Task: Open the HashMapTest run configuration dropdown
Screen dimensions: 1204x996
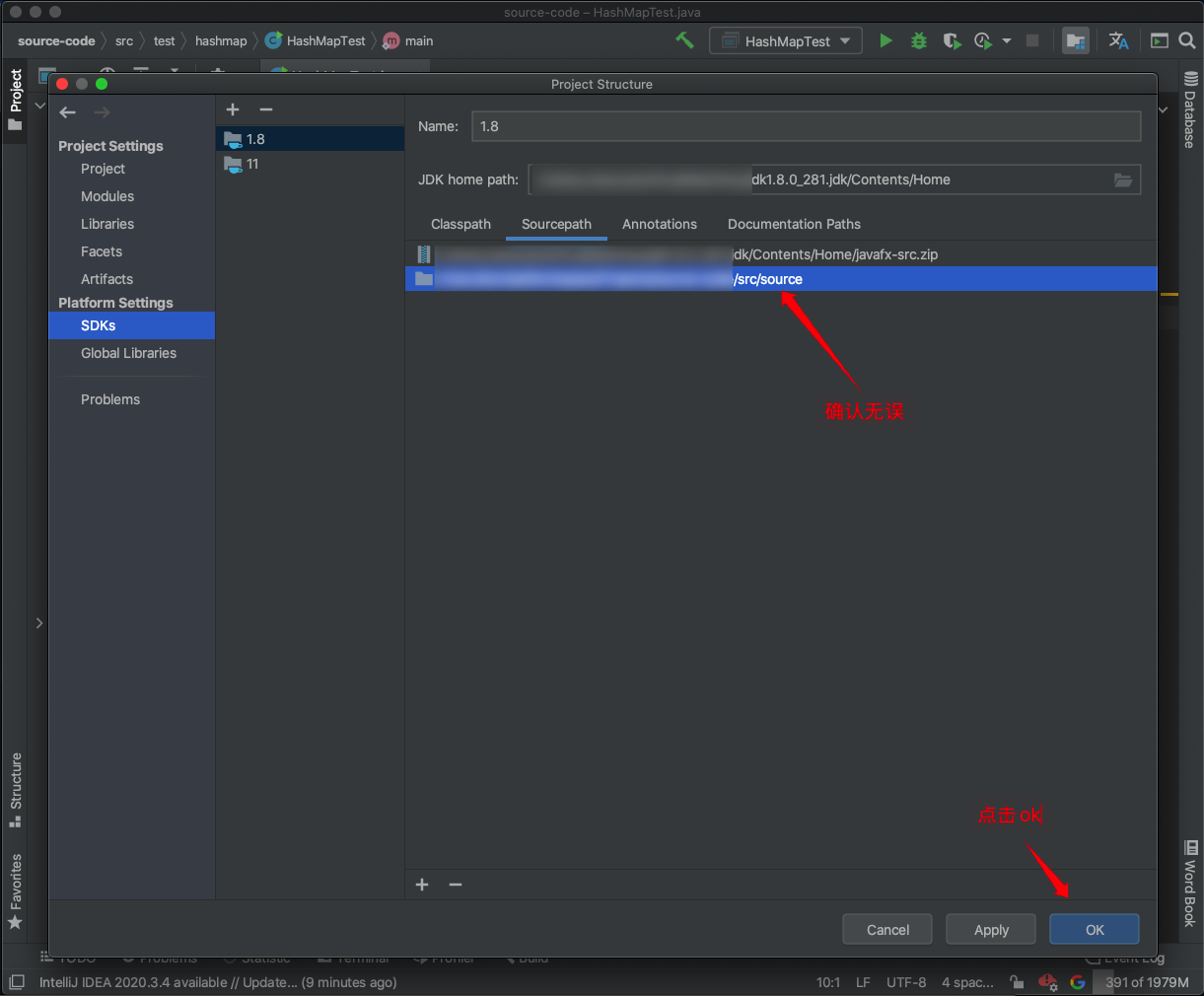Action: [x=786, y=41]
